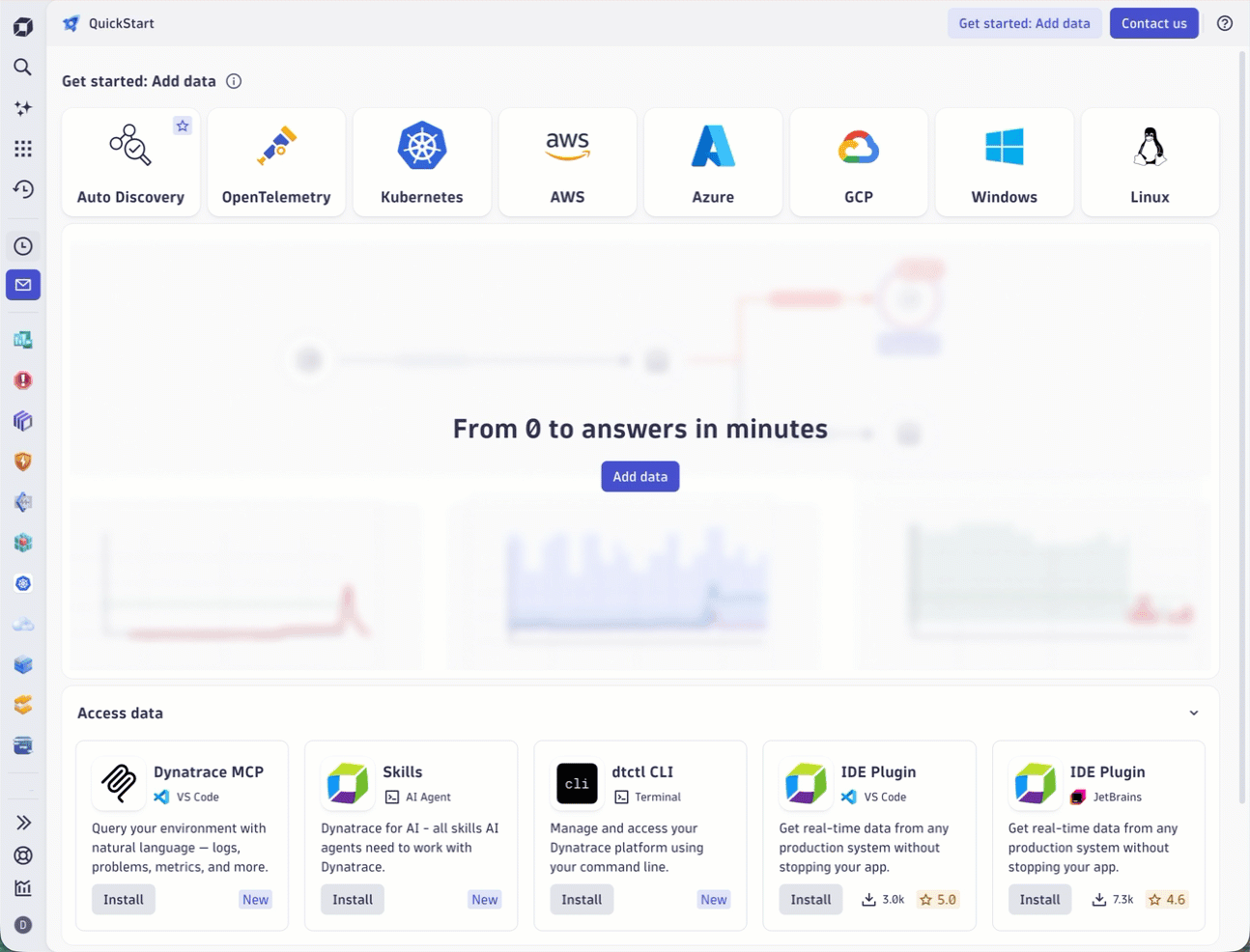Click the Dynatrace MCP card icon

coord(119,783)
